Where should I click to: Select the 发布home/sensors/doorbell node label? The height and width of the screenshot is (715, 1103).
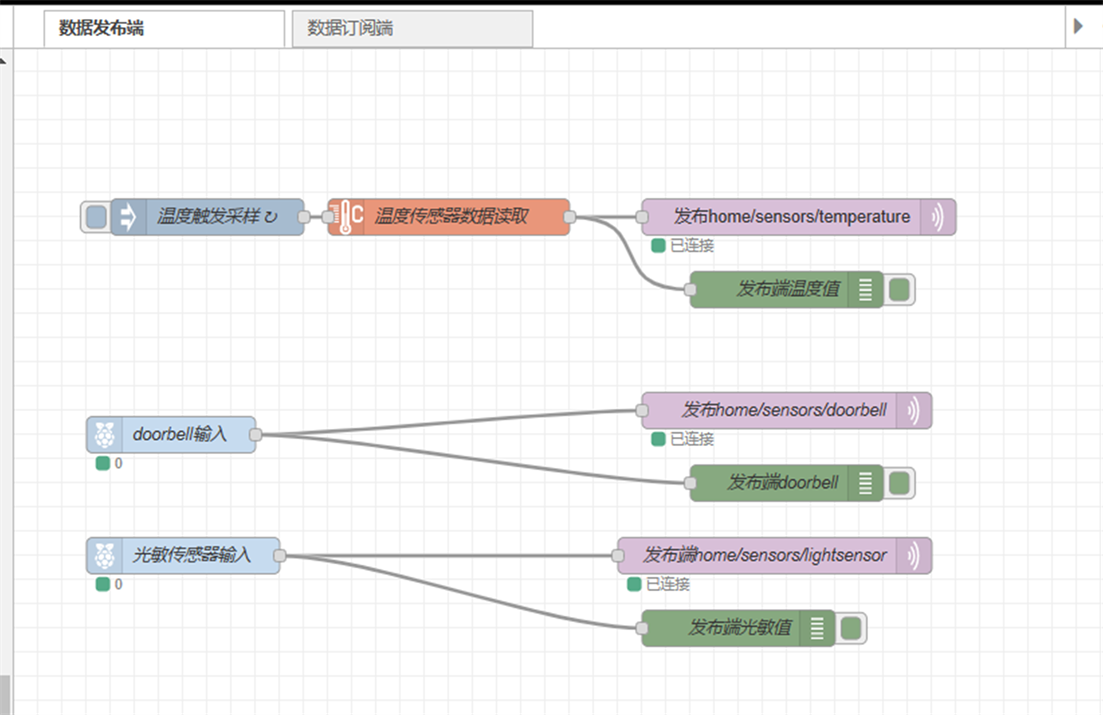[784, 410]
